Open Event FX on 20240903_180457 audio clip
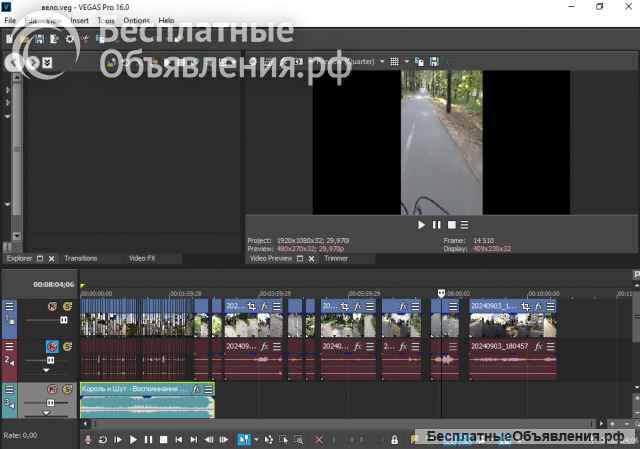Viewport: 640px width, 449px height. point(538,347)
